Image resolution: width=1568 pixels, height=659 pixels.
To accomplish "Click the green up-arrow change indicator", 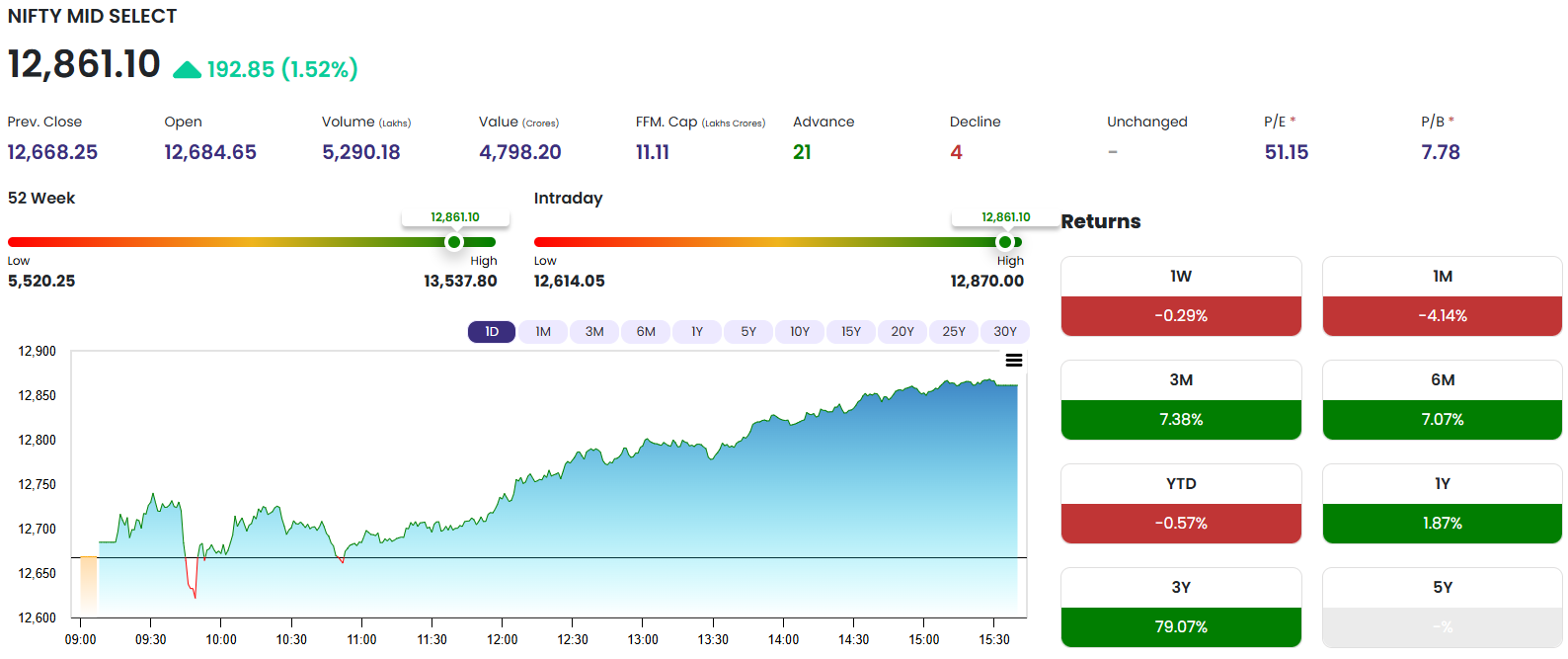I will tap(187, 69).
